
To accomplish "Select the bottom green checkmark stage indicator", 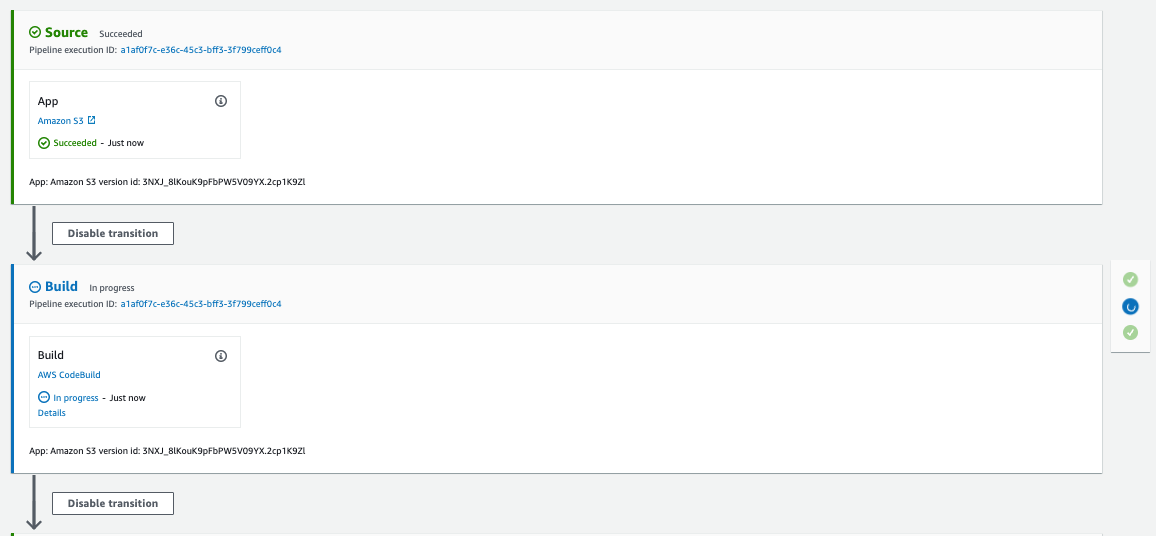I will coord(1130,333).
